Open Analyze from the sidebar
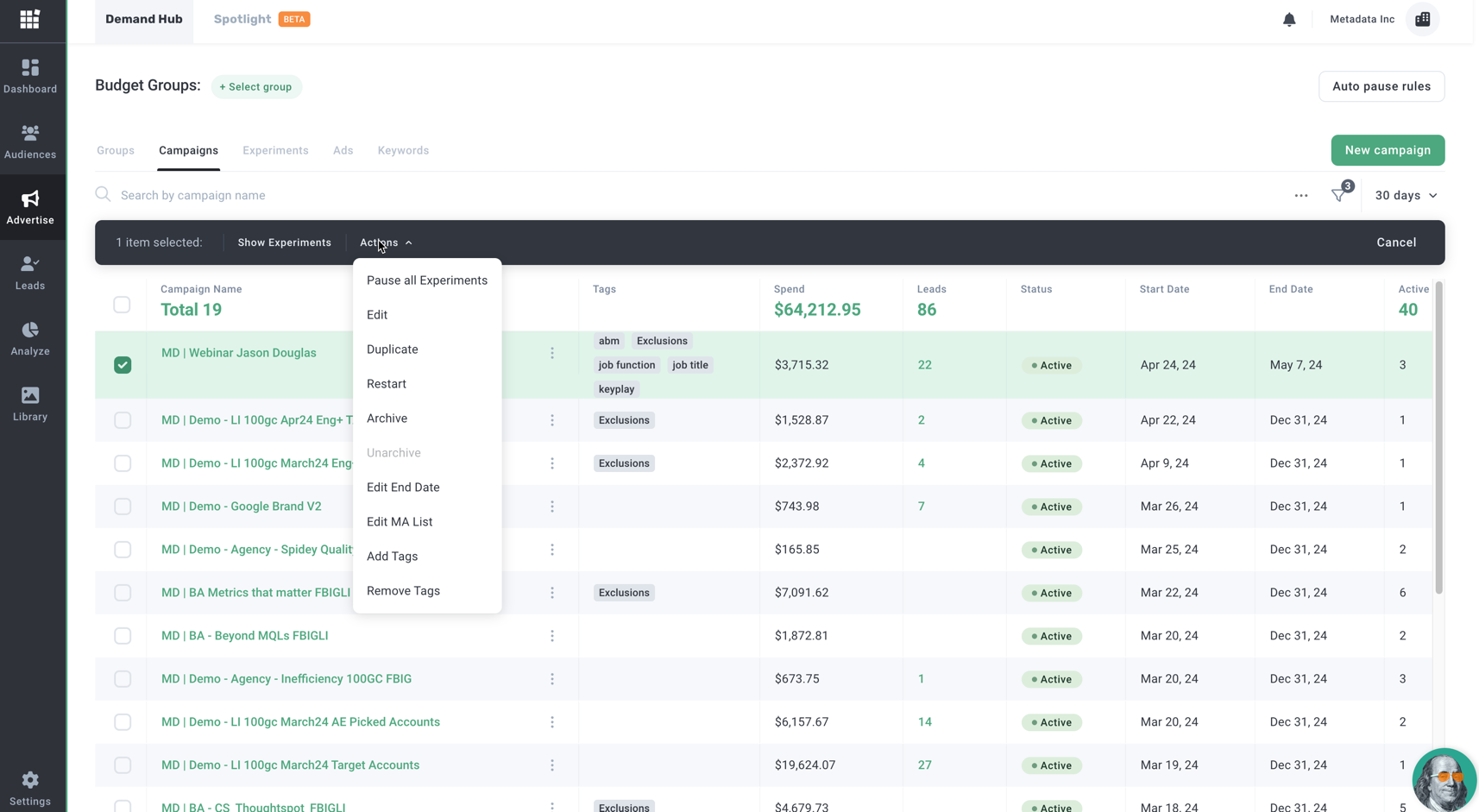Screen dimensions: 1479x812 pos(30,338)
